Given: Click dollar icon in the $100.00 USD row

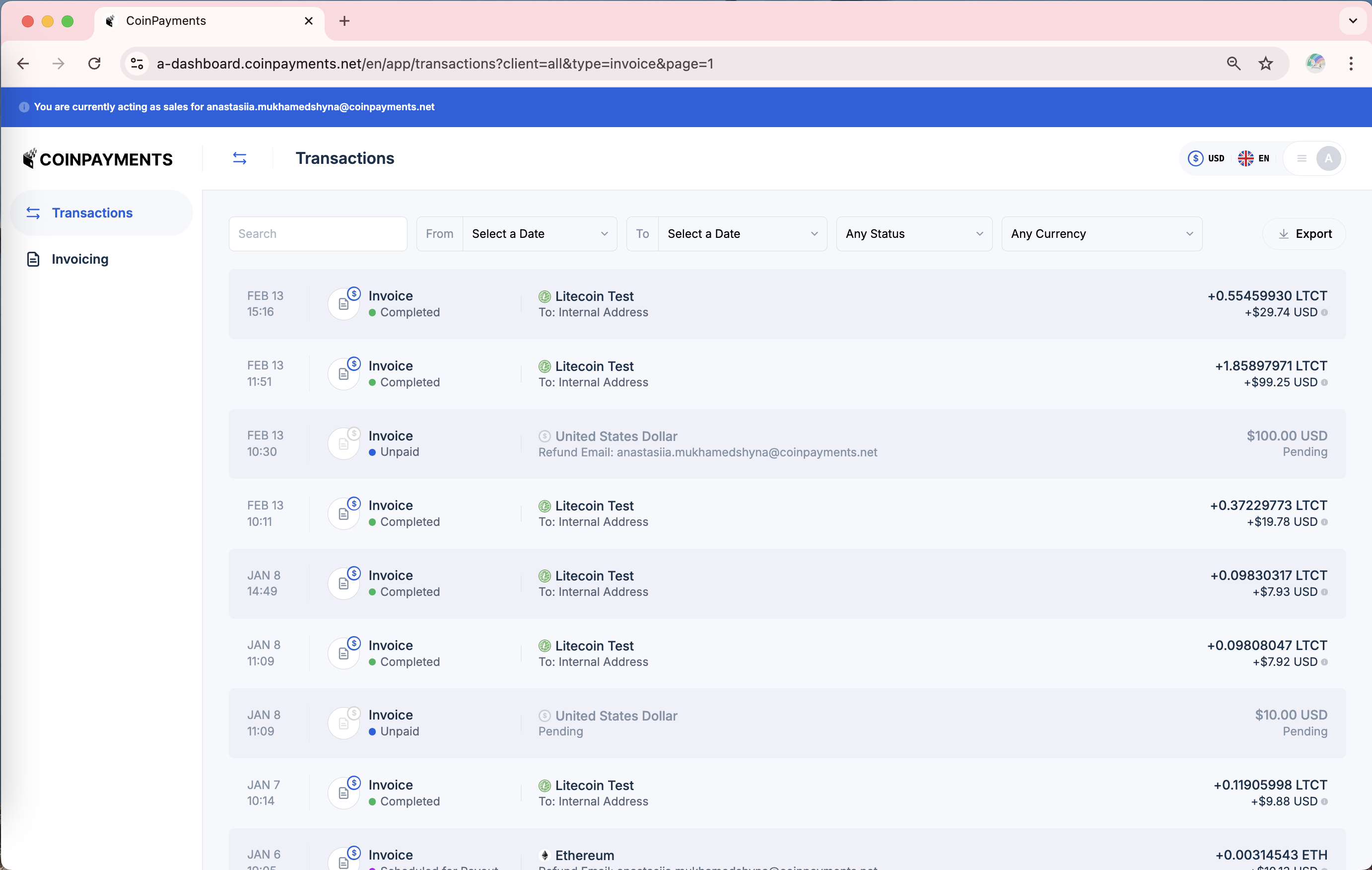Looking at the screenshot, I should (x=544, y=436).
